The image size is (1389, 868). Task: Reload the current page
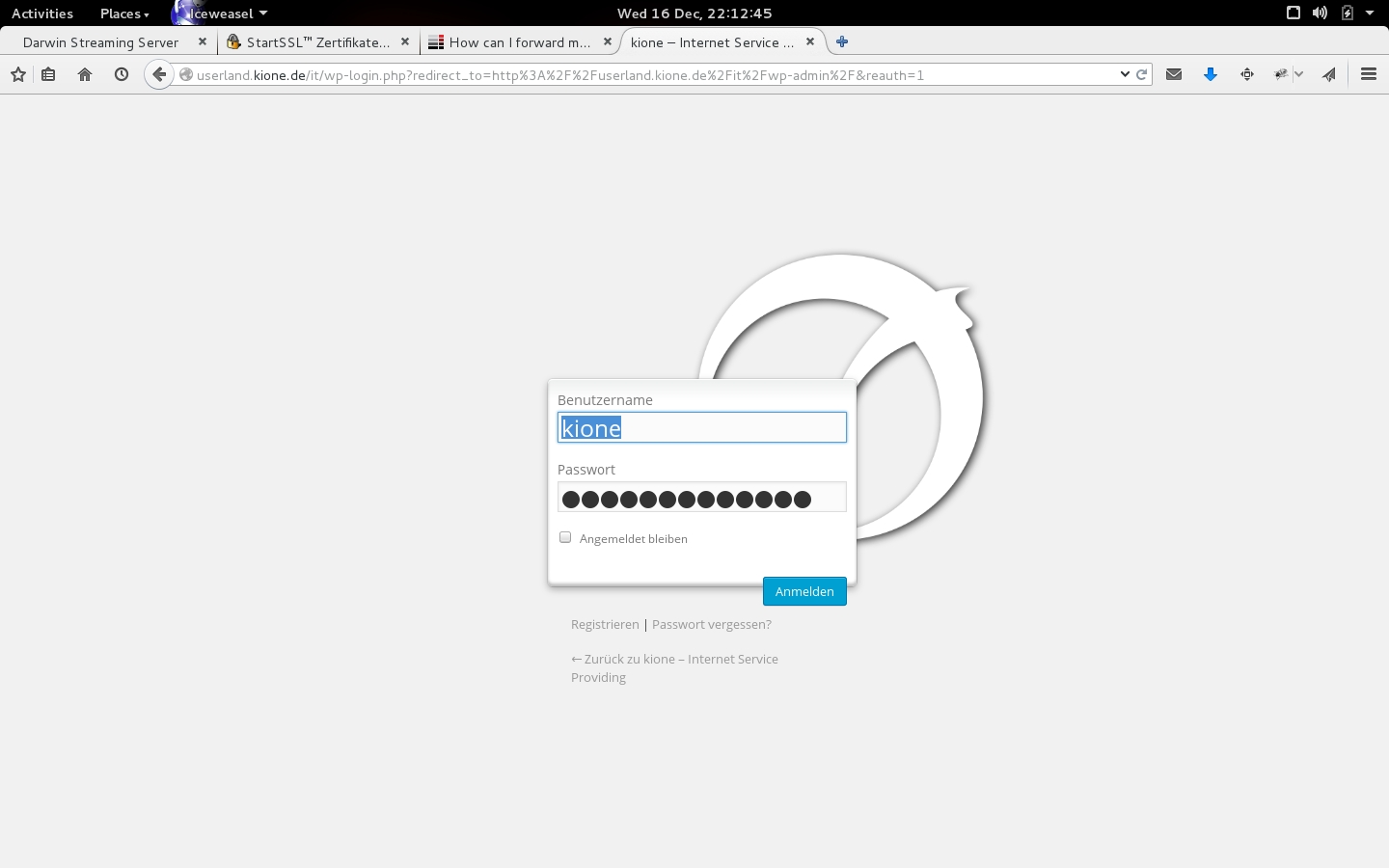click(x=1142, y=74)
